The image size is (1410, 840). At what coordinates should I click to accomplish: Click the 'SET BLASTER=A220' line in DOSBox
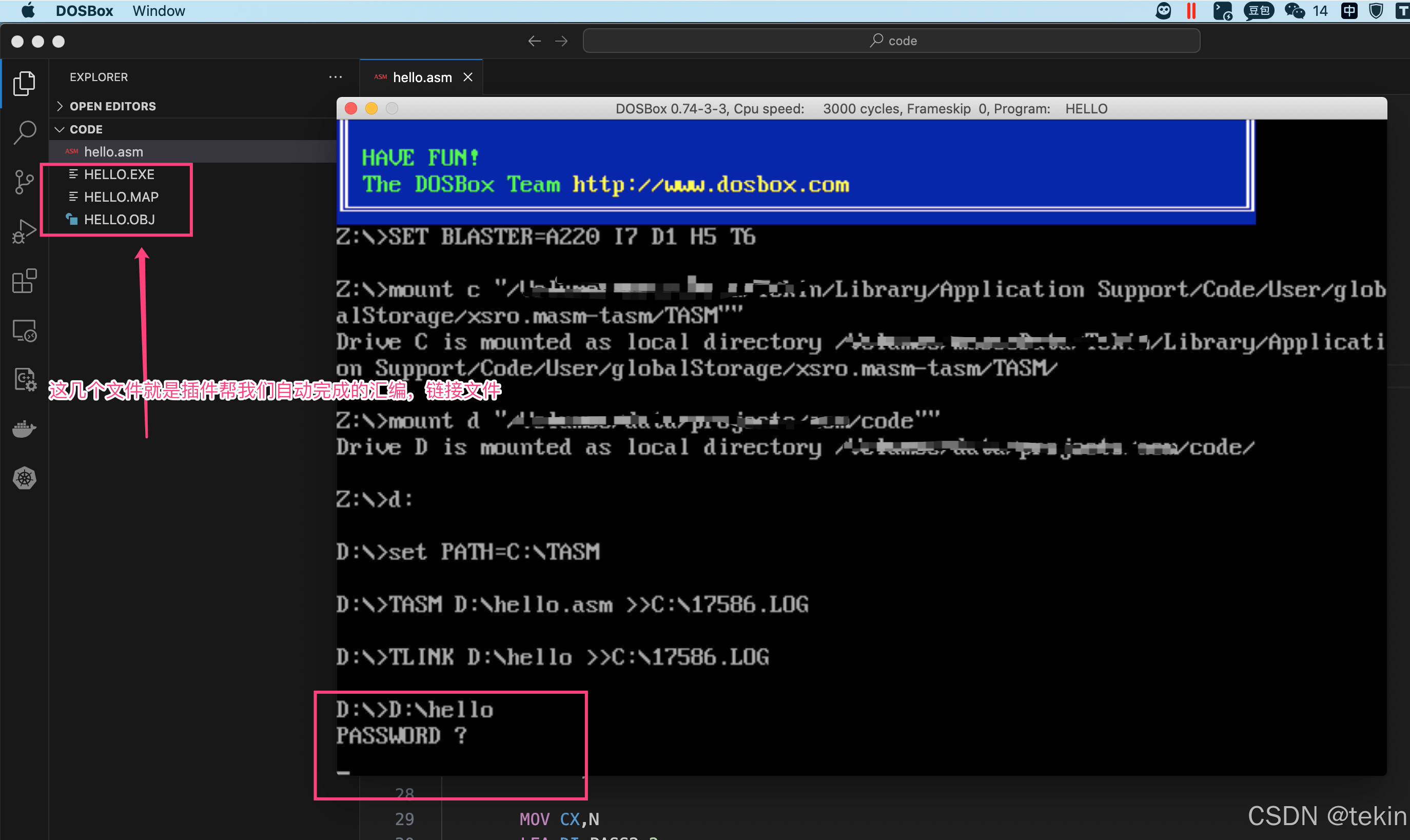(546, 237)
